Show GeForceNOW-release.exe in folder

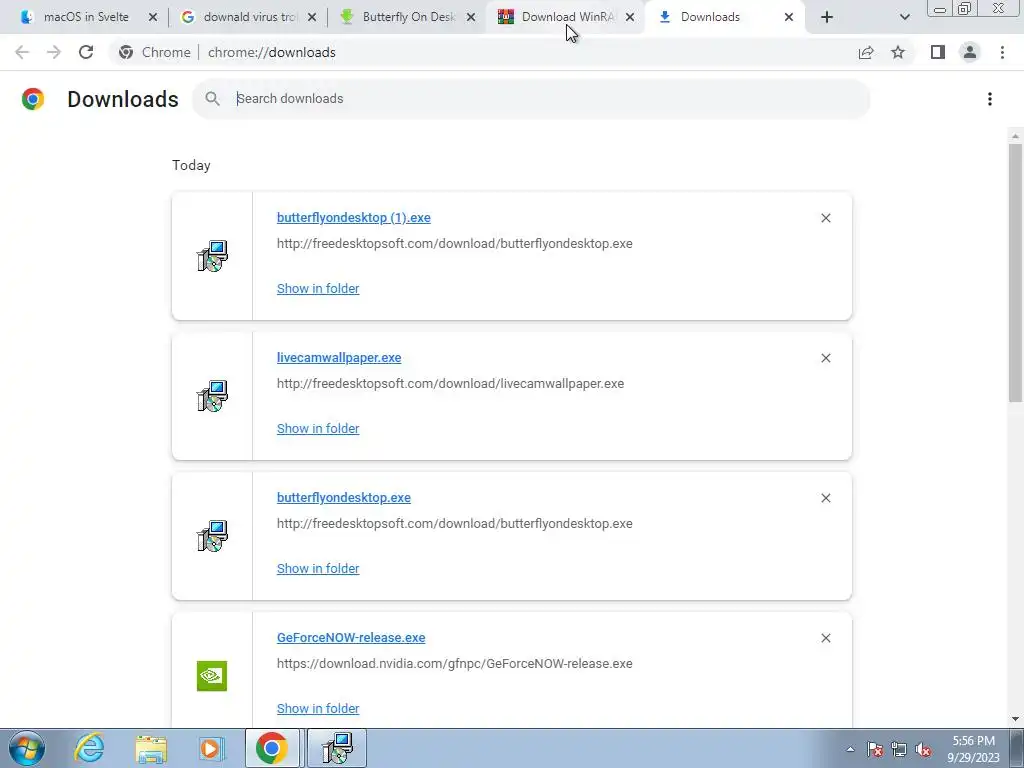pyautogui.click(x=318, y=709)
